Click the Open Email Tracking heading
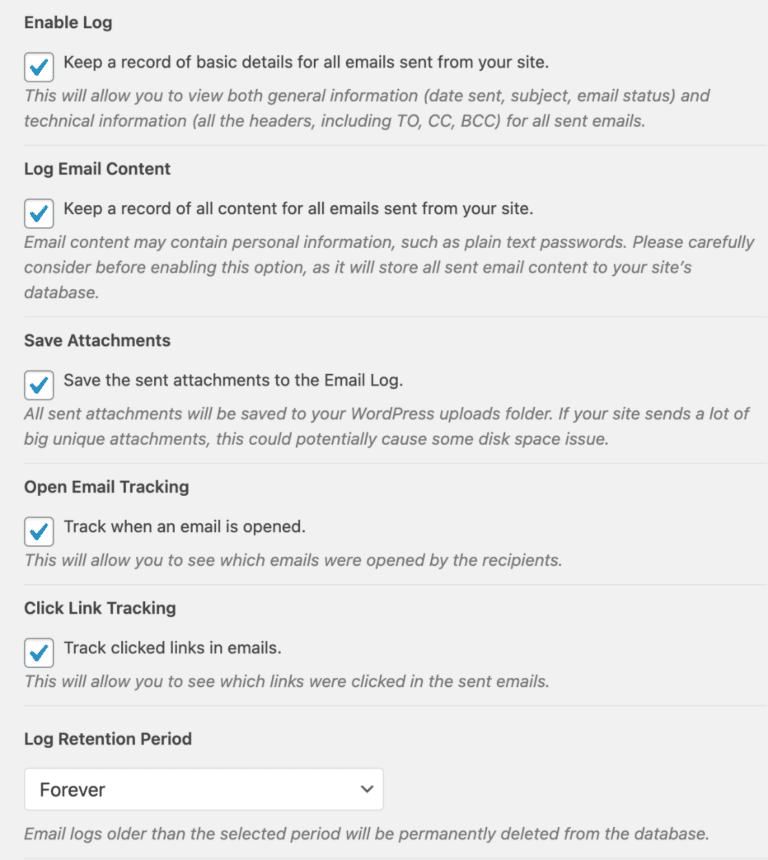The width and height of the screenshot is (768, 860). 106,487
